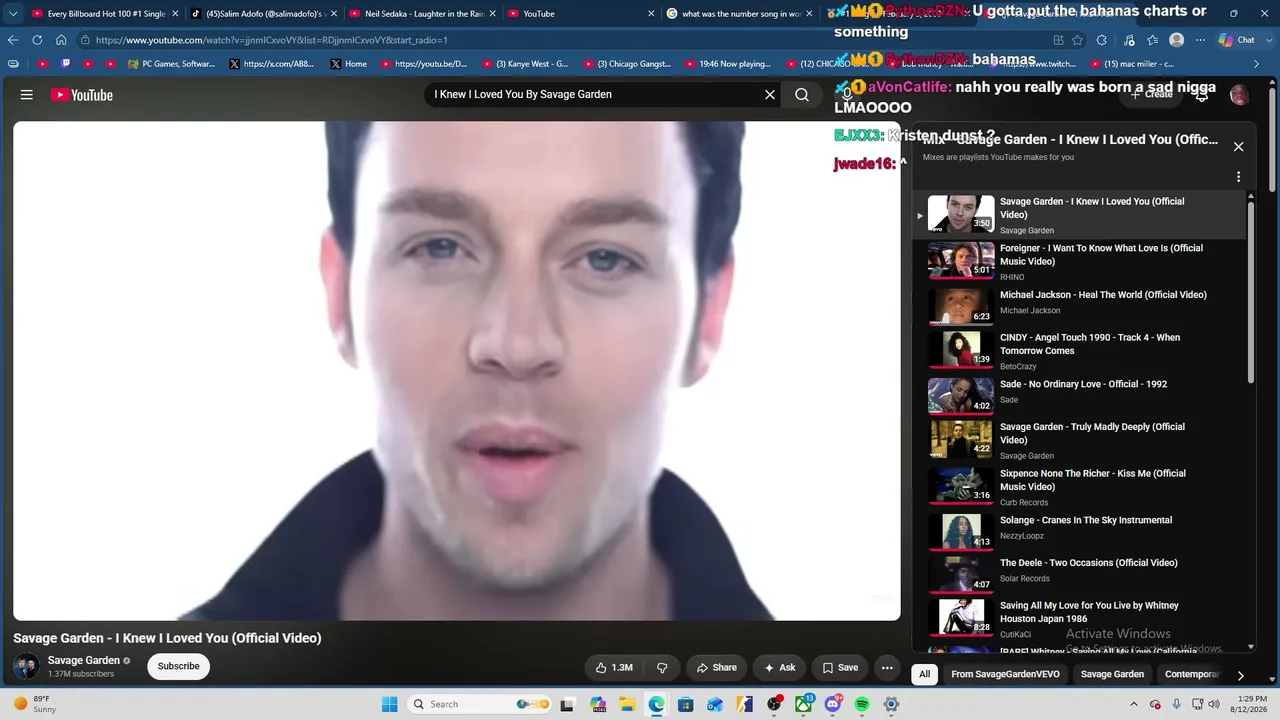Screen dimensions: 1280x720
Task: Open the X Home bookmark
Action: (x=349, y=64)
